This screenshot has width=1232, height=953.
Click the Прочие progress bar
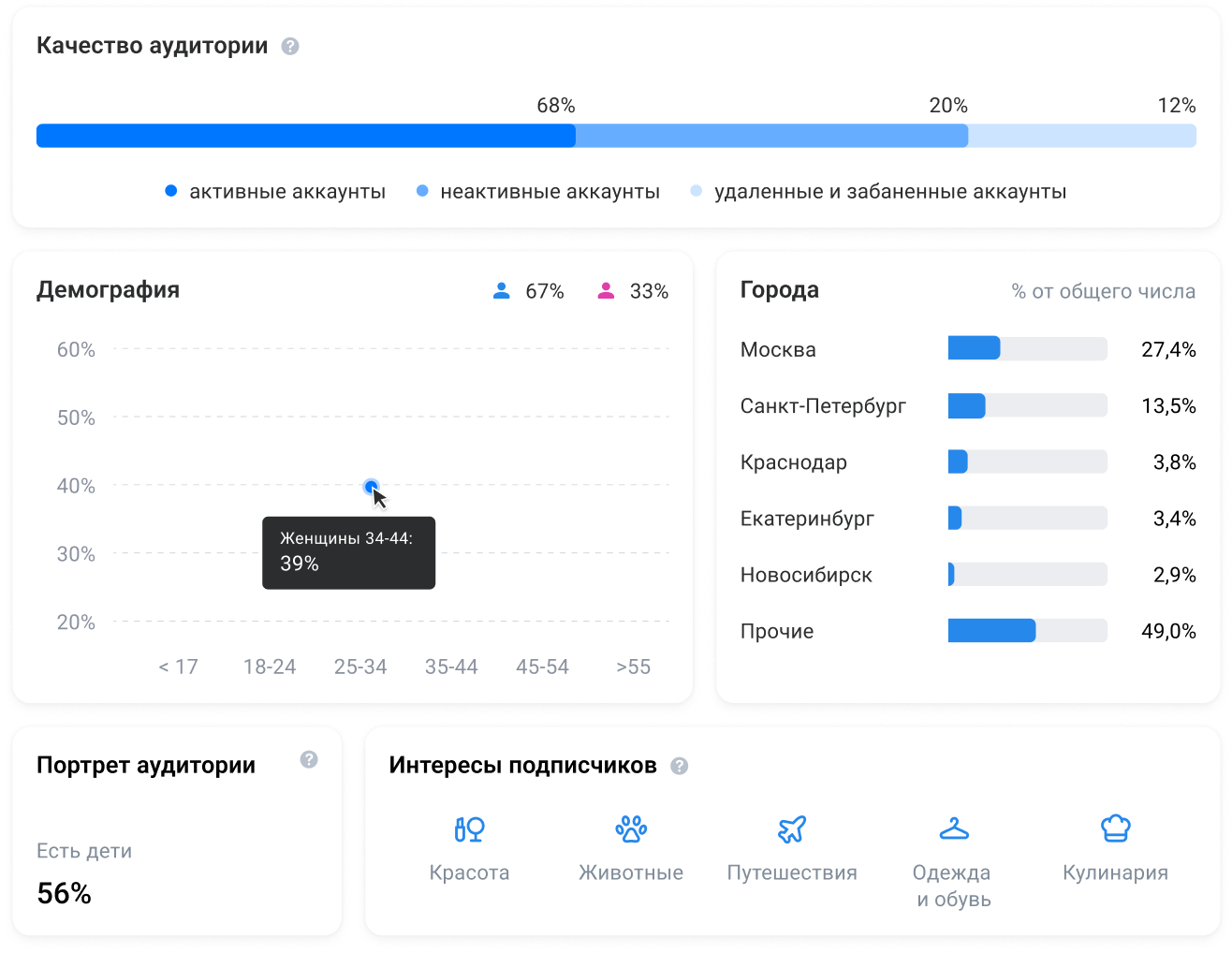point(1028,630)
